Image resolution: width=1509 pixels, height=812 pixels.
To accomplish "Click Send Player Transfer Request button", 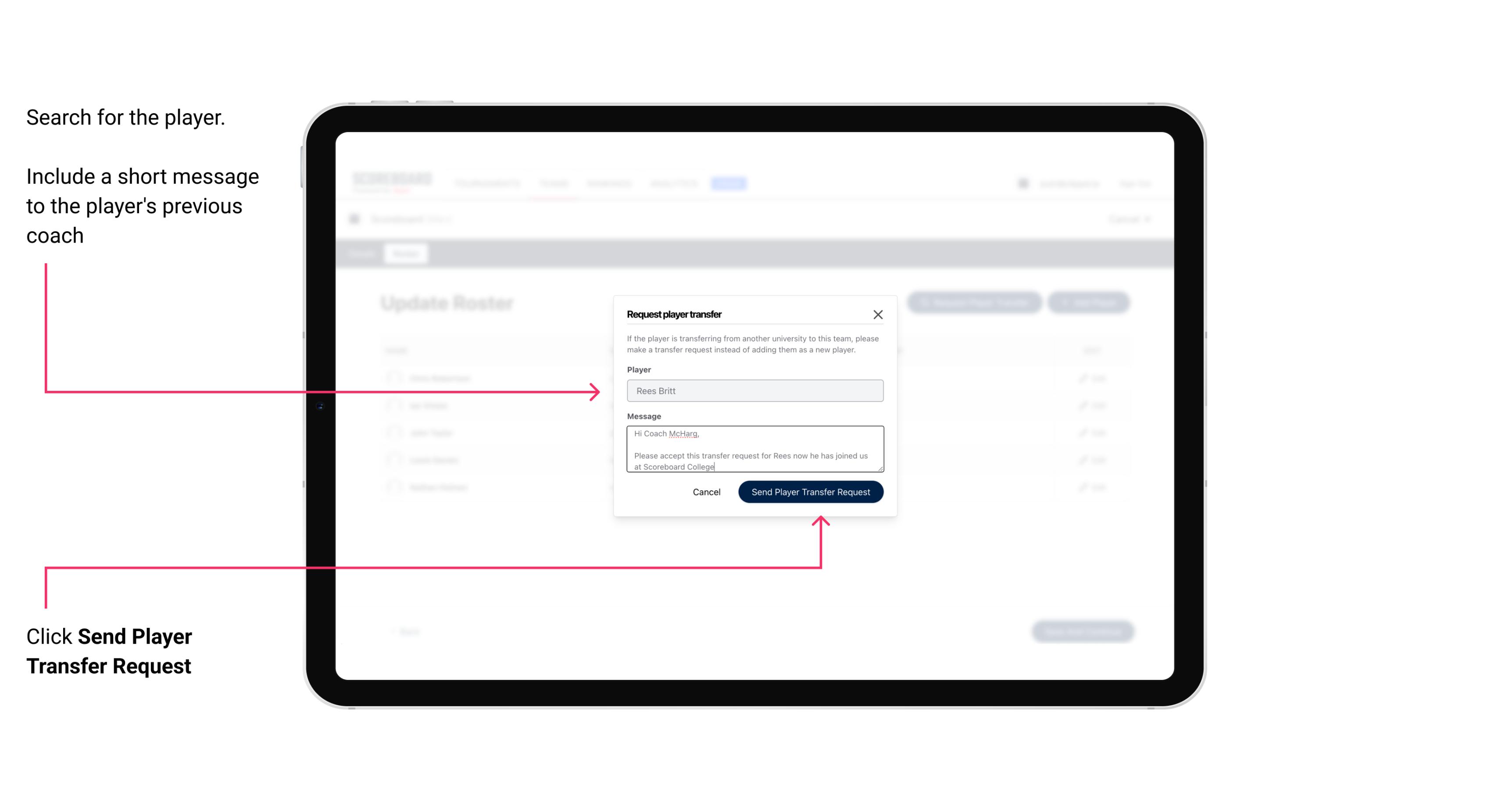I will point(810,491).
